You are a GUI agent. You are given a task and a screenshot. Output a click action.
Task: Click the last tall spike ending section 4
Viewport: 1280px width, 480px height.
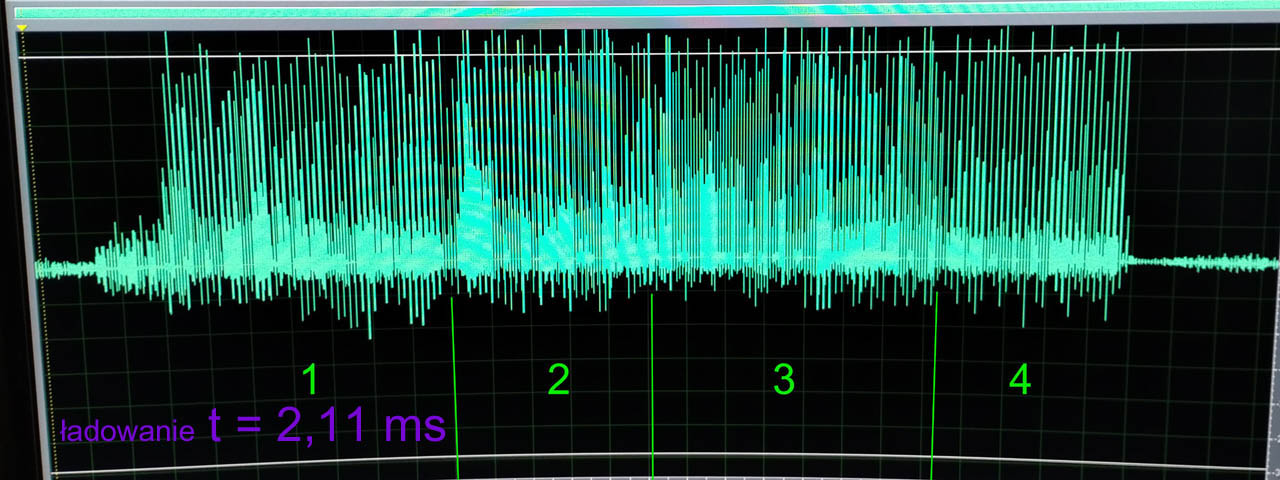pos(1129,150)
